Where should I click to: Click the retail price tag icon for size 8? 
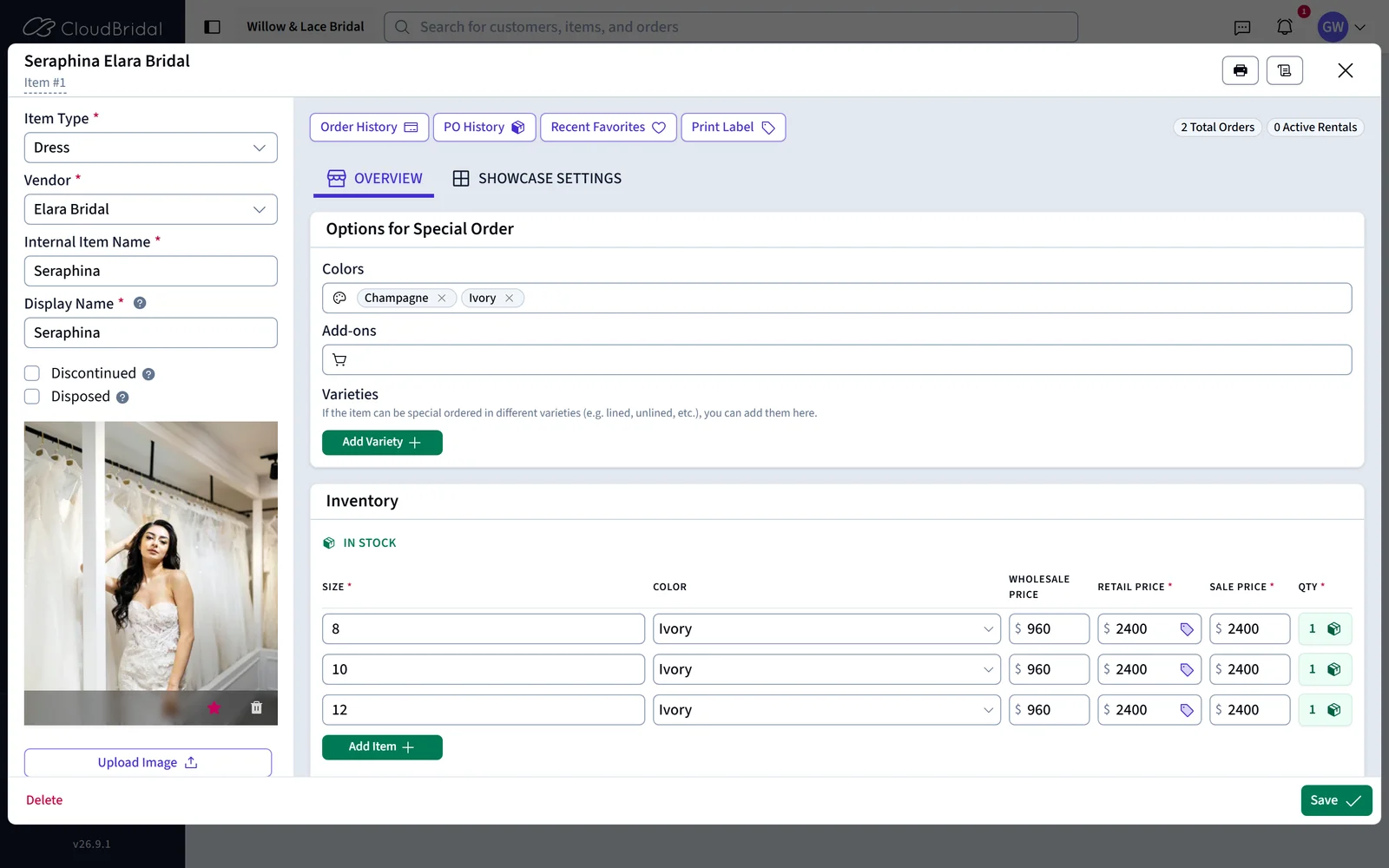click(x=1187, y=629)
